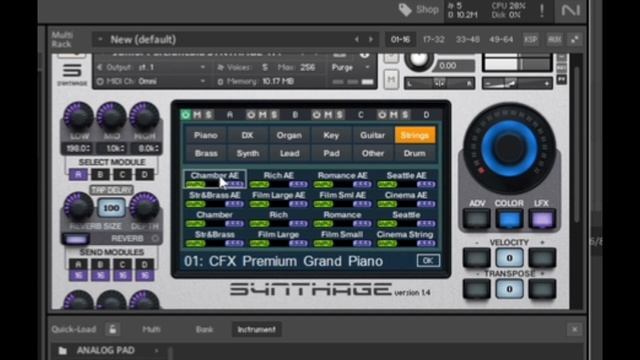Confirm with the OK button
Image resolution: width=640 pixels, height=360 pixels.
click(x=428, y=261)
